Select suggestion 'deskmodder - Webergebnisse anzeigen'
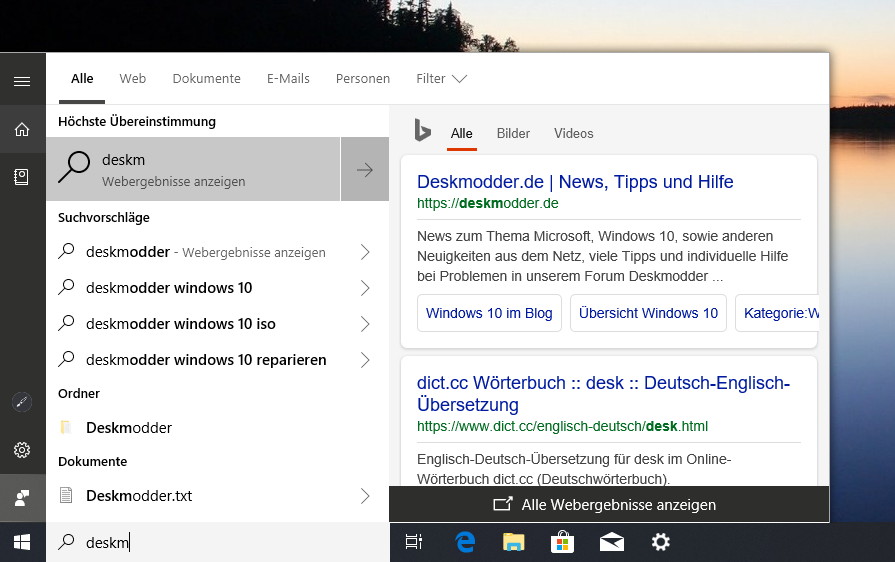Image resolution: width=895 pixels, height=562 pixels. click(x=205, y=252)
